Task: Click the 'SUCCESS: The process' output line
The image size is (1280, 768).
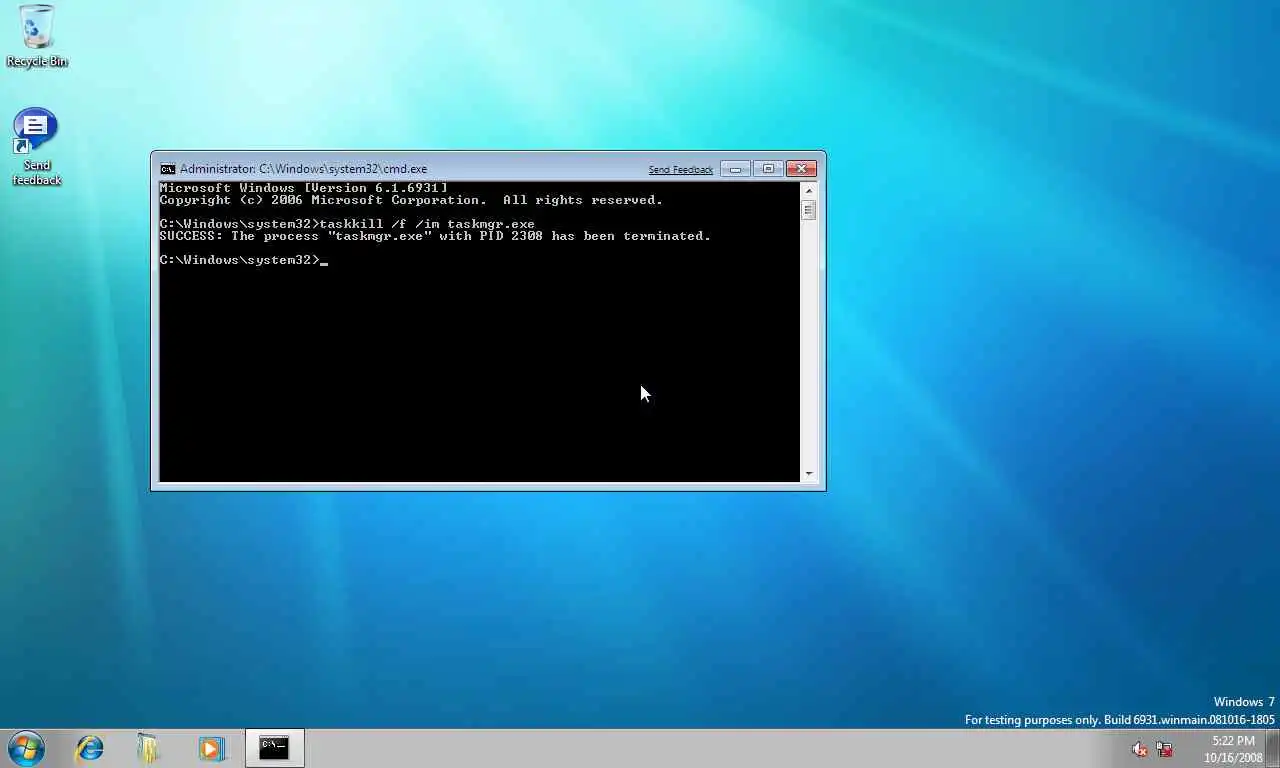Action: tap(435, 236)
